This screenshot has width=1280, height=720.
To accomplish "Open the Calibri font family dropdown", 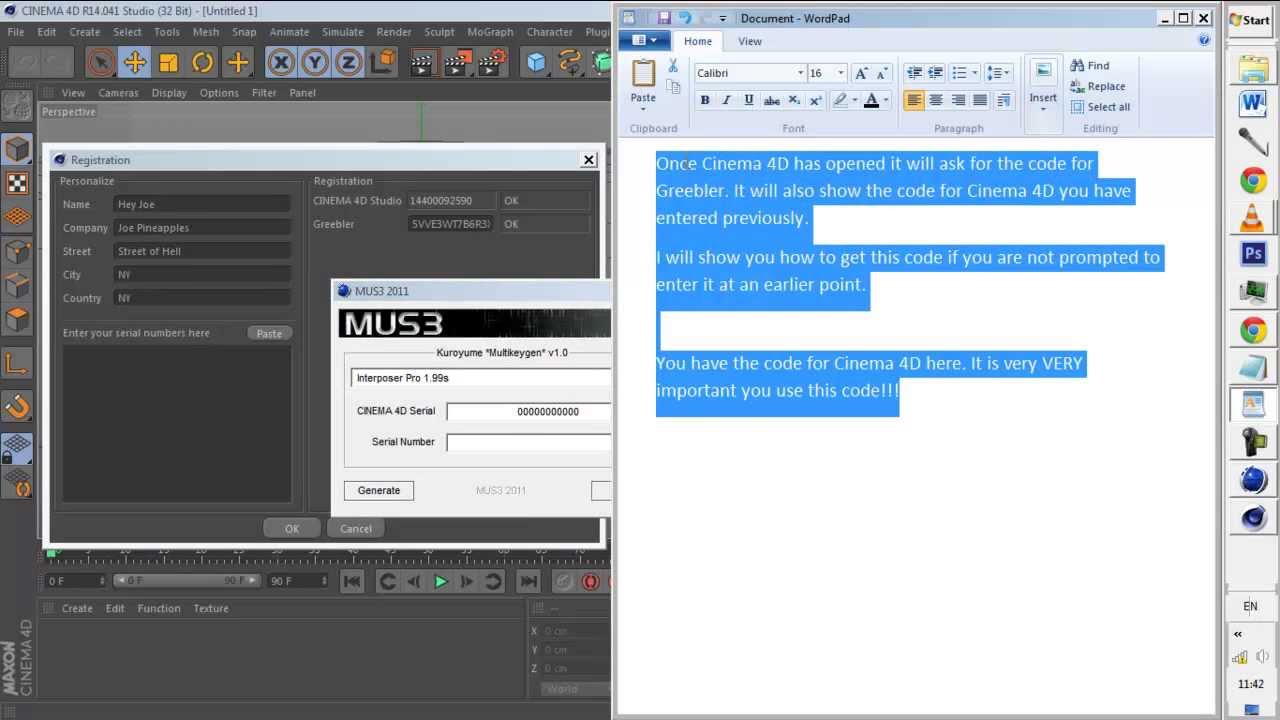I will 800,73.
